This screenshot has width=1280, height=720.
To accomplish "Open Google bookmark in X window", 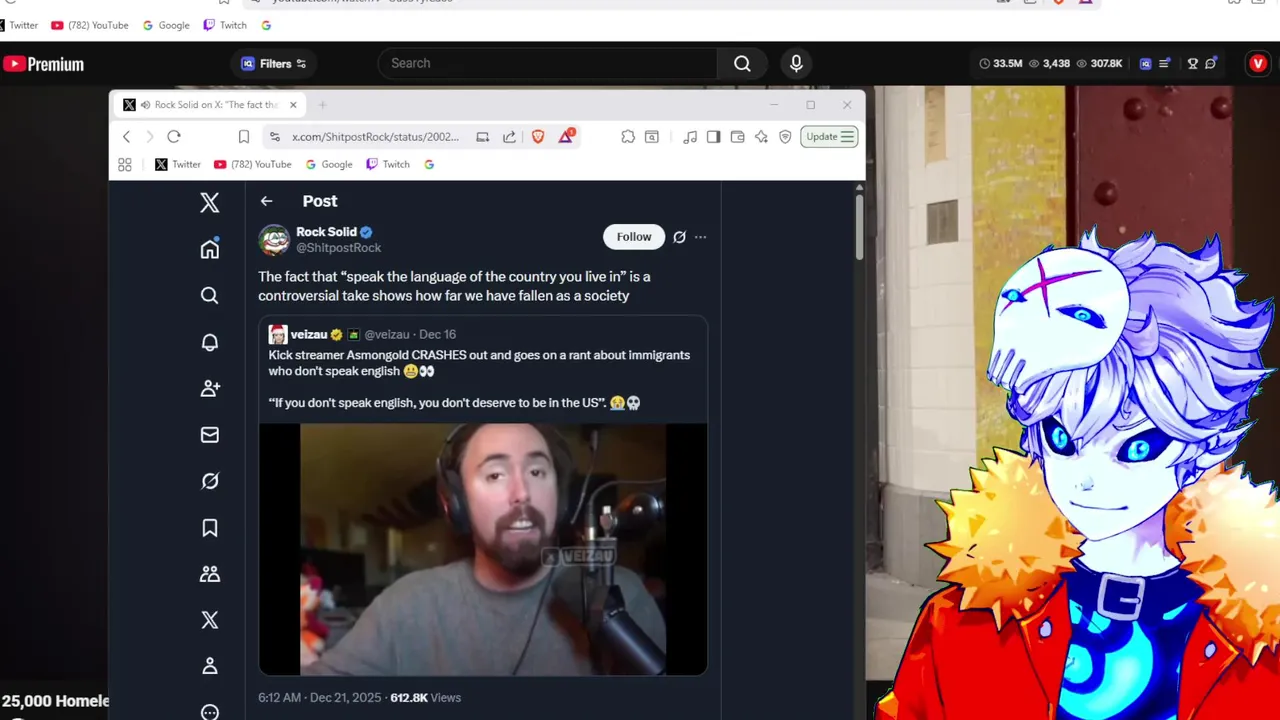I will [329, 165].
